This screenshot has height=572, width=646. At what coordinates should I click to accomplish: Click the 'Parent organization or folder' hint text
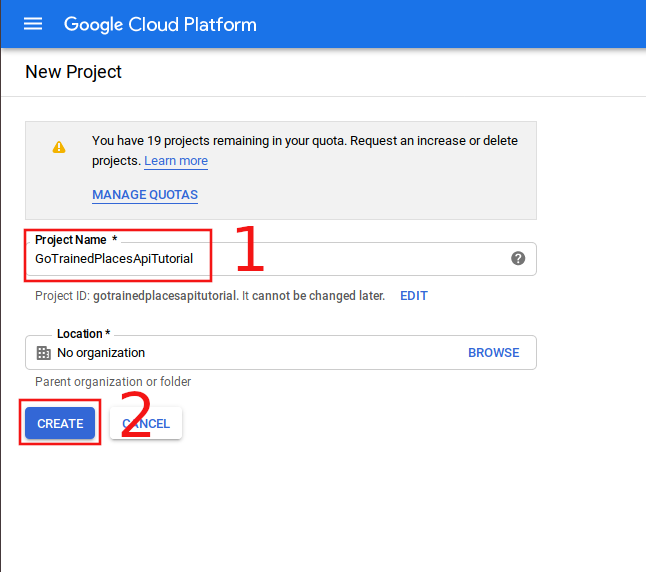pos(113,382)
